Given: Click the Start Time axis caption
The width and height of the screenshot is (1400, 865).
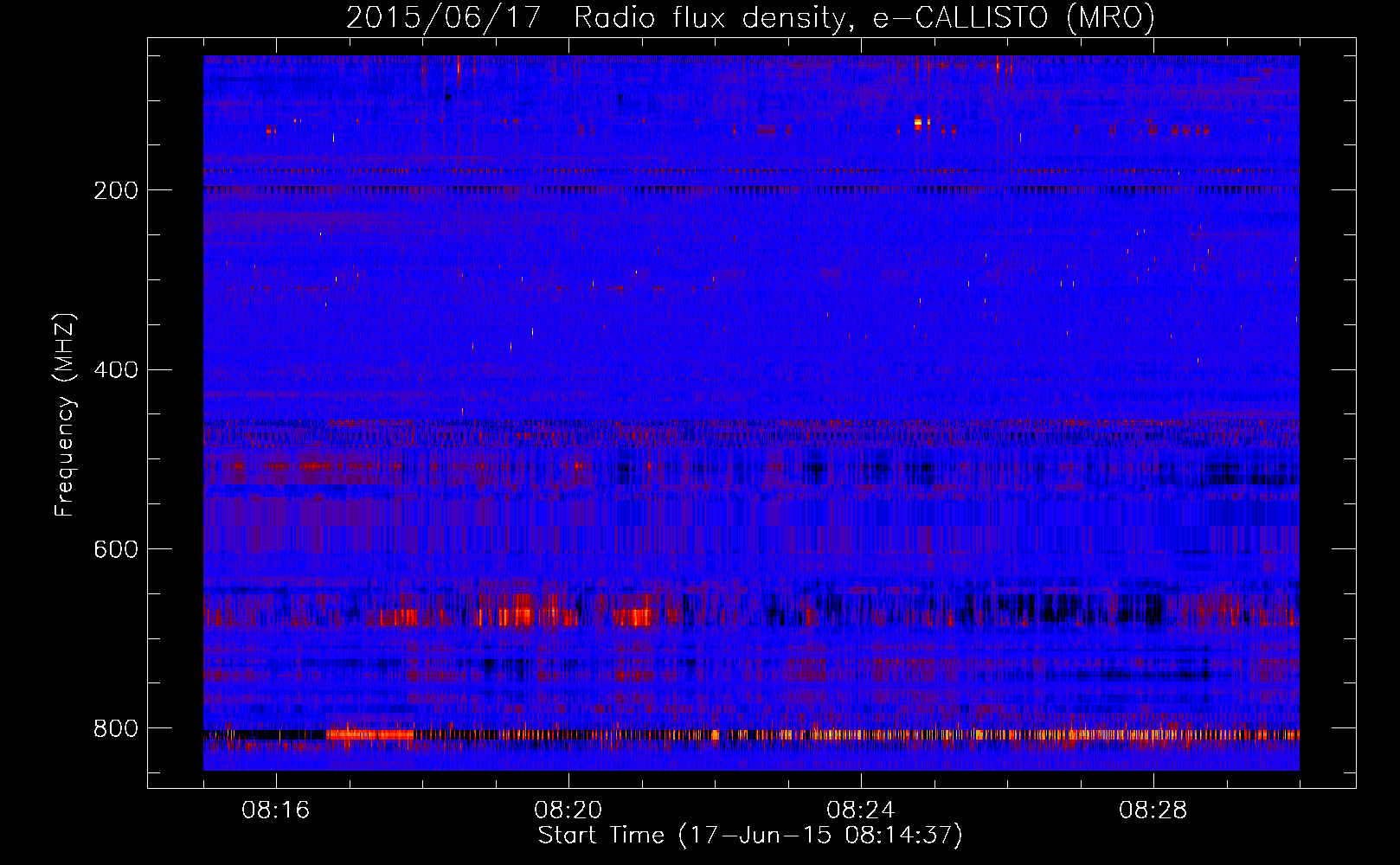Looking at the screenshot, I should (750, 836).
